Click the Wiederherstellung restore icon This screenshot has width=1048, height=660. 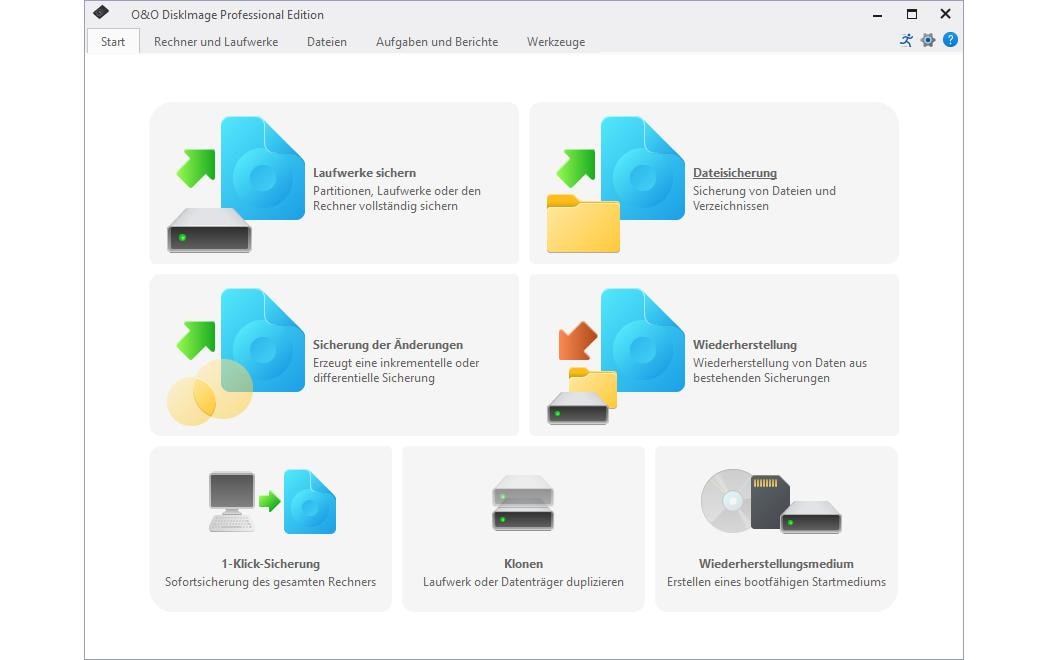[616, 356]
